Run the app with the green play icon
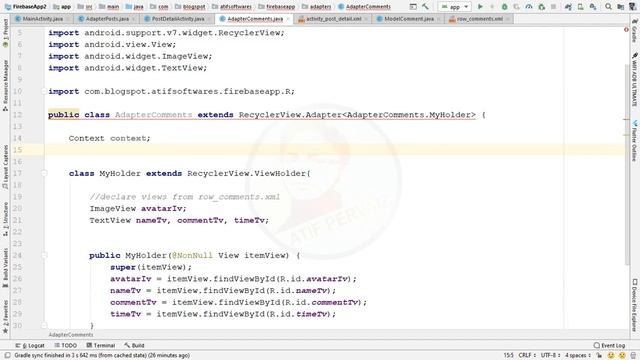The width and height of the screenshot is (640, 360). [x=480, y=7]
